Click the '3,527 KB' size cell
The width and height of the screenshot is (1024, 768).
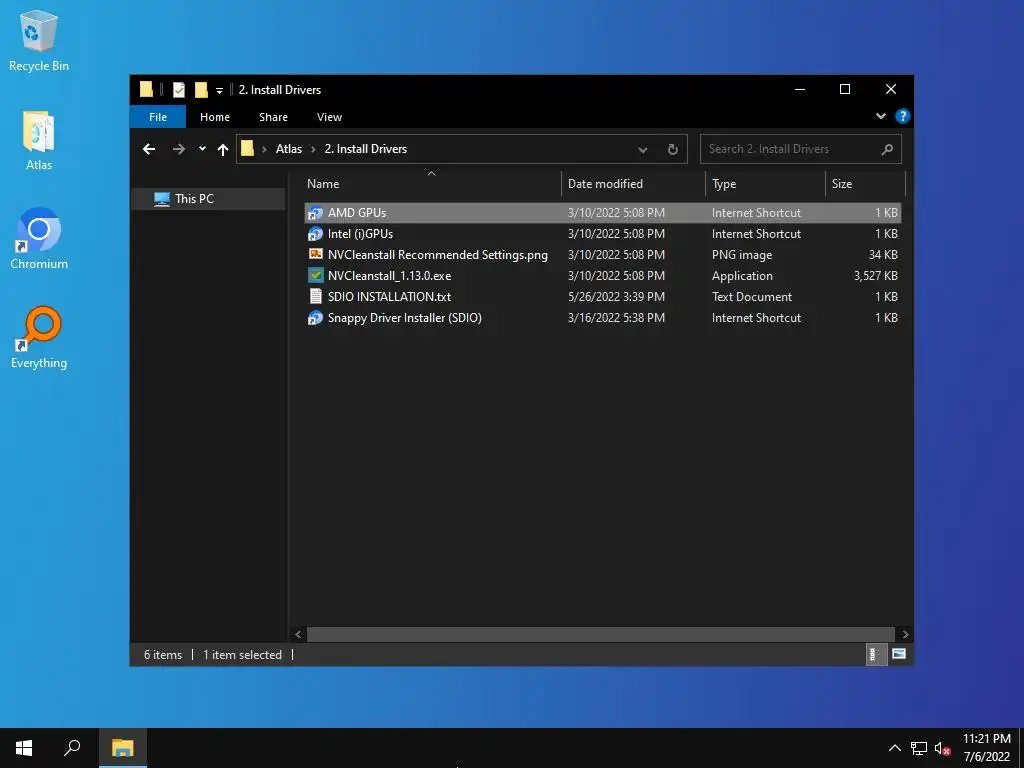[875, 276]
